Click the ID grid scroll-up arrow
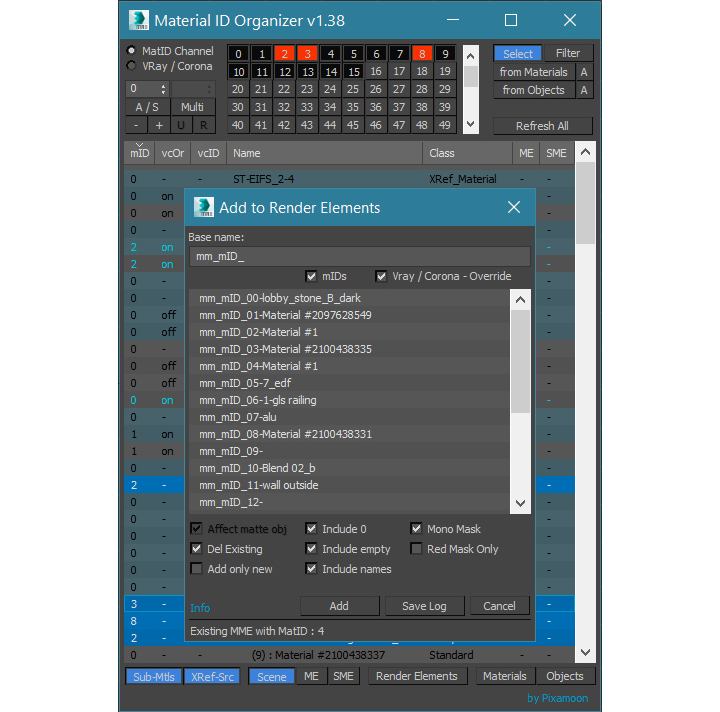Image resolution: width=720 pixels, height=712 pixels. 471,56
